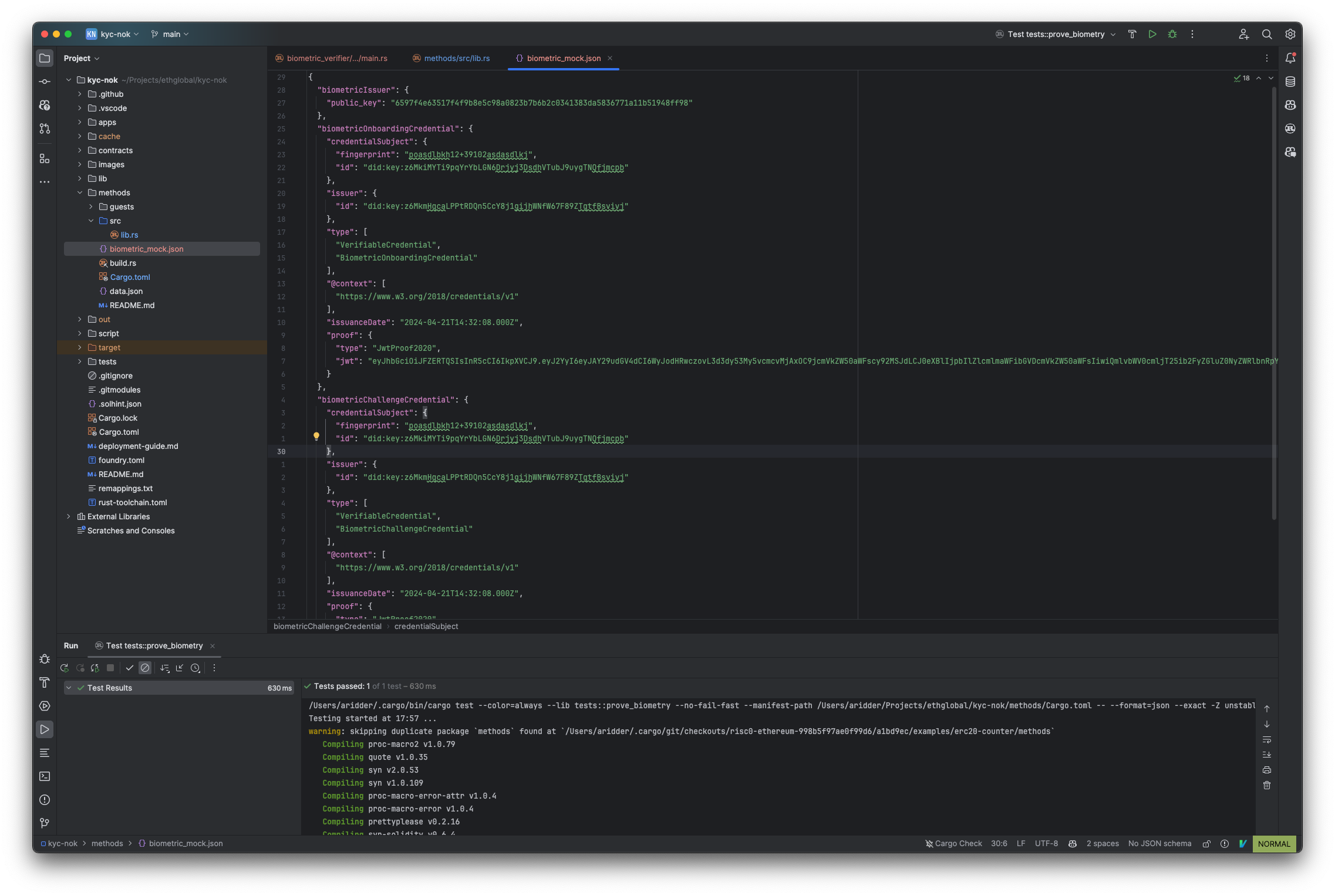Toggle auto-test rerun icon
1335x896 pixels.
tap(95, 668)
